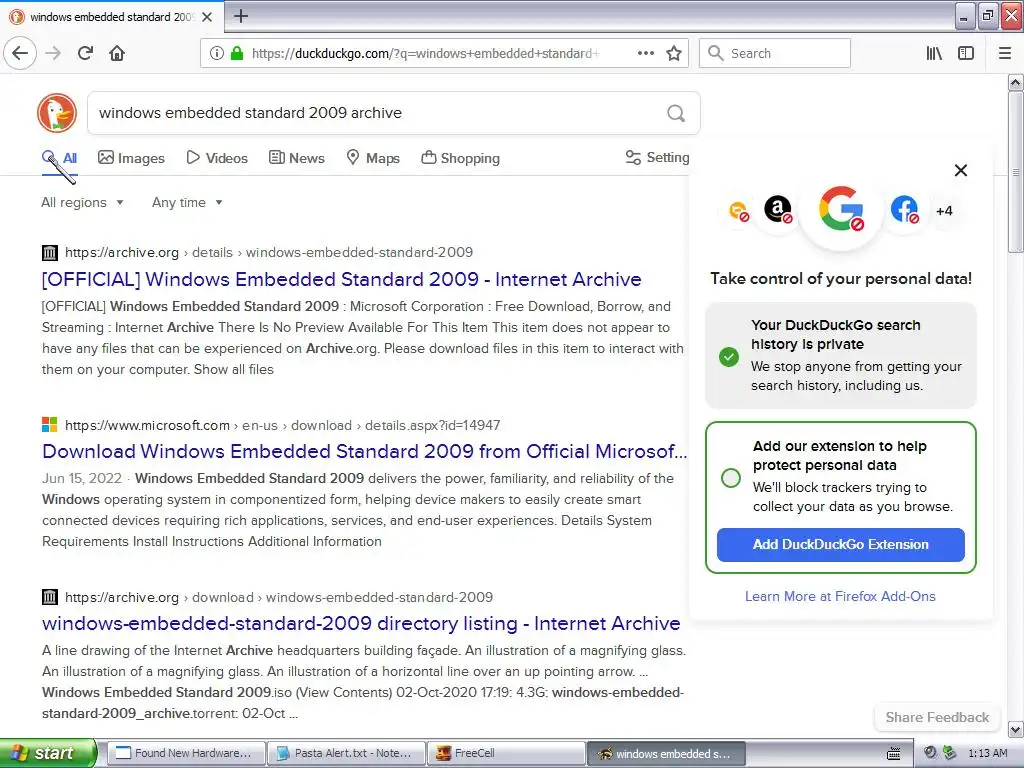
Task: Open the directory listing Internet Archive result
Action: click(x=361, y=624)
